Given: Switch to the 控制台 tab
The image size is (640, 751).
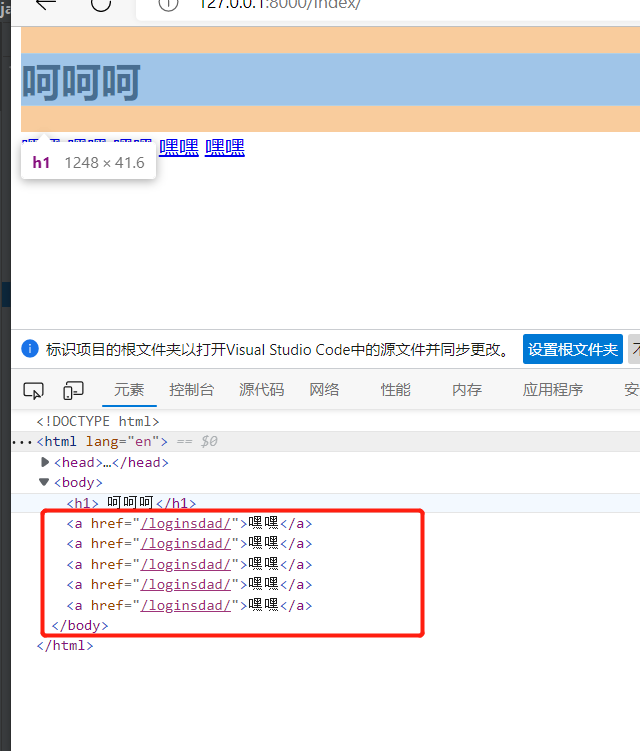Looking at the screenshot, I should pos(191,390).
